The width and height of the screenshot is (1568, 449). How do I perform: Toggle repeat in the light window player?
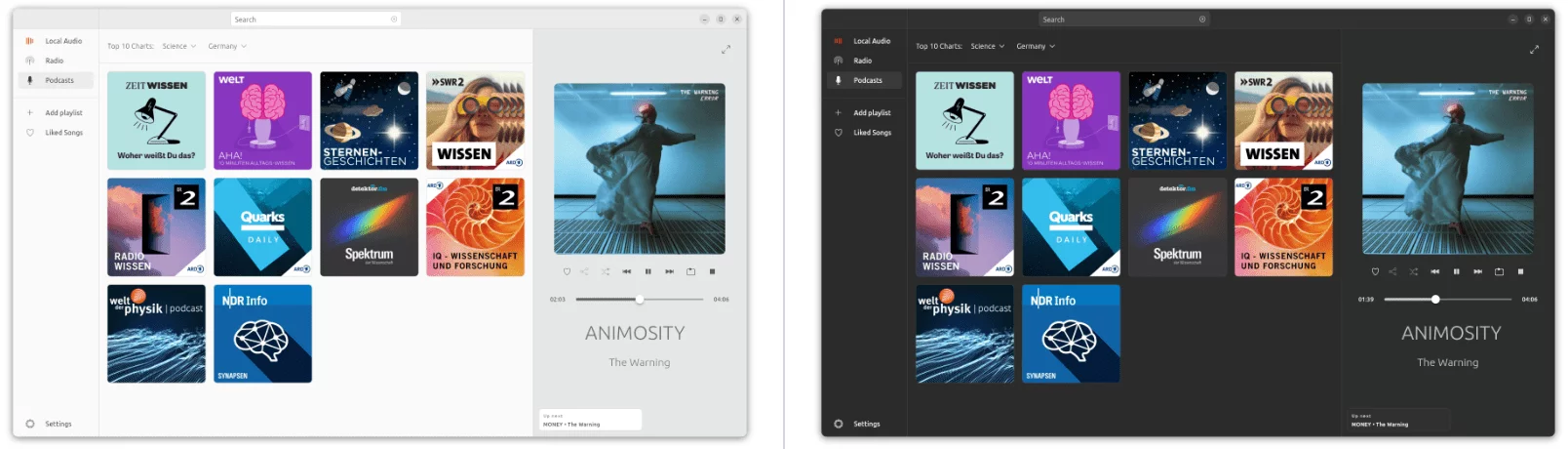point(690,271)
